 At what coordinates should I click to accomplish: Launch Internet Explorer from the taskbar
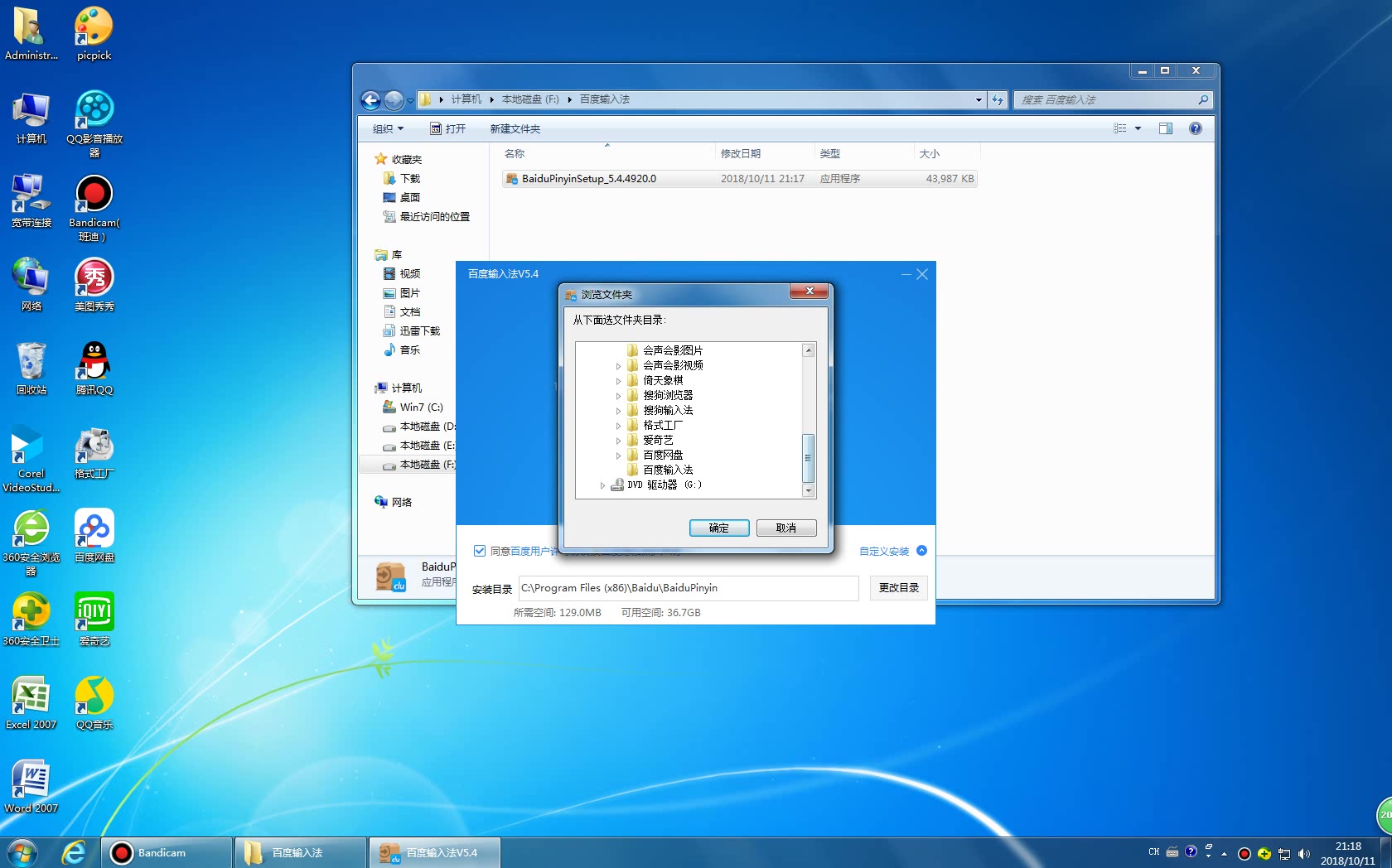pos(74,852)
